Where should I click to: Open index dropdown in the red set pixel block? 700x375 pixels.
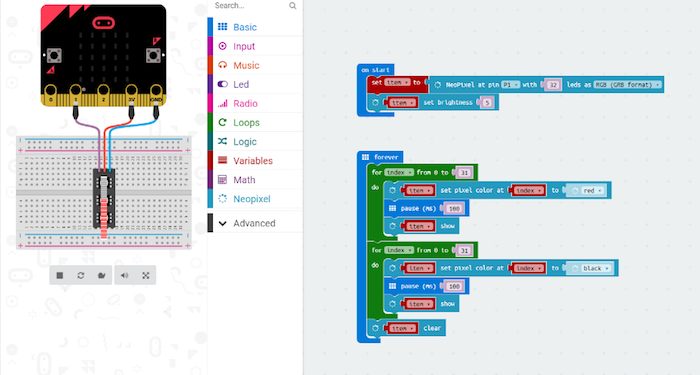[528, 191]
